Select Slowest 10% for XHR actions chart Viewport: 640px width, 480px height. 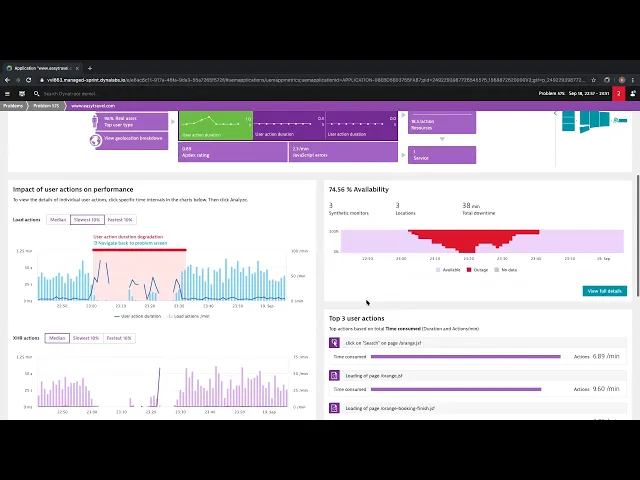[86, 338]
